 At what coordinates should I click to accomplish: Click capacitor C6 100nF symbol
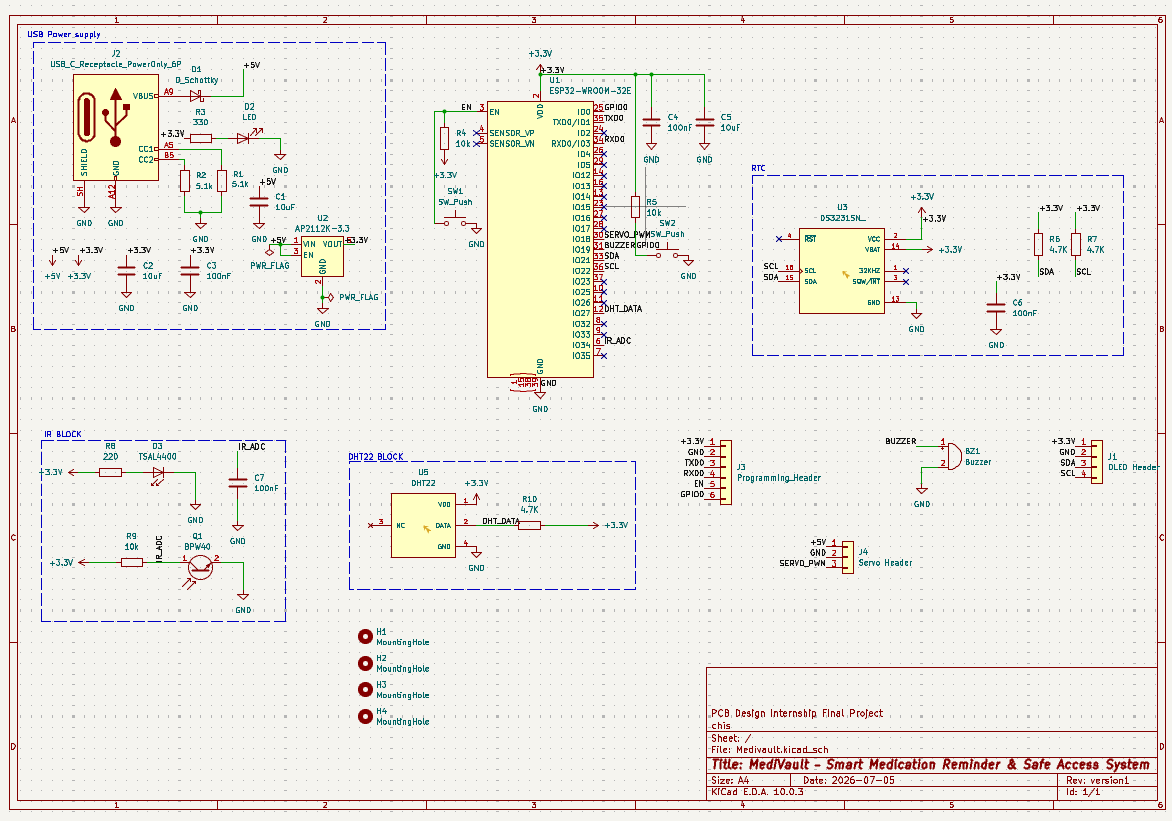996,308
